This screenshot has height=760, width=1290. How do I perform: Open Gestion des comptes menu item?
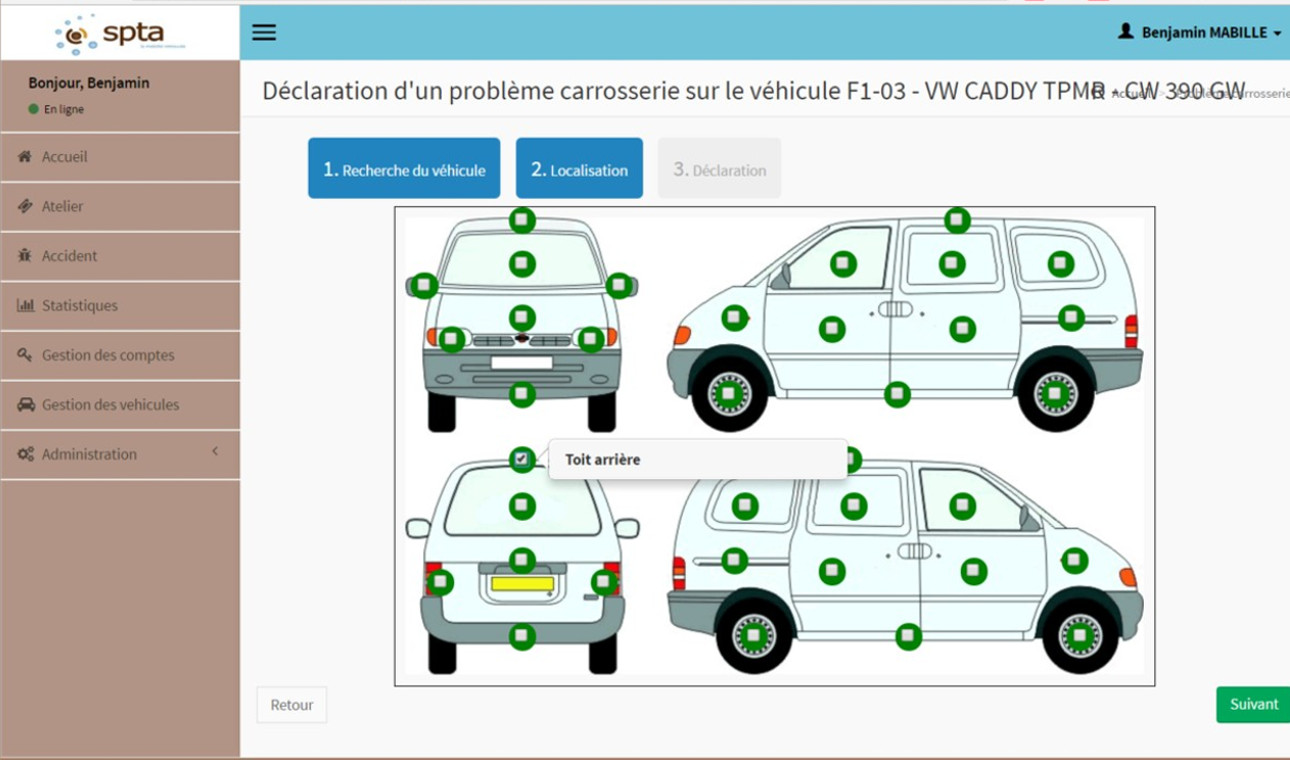(120, 355)
